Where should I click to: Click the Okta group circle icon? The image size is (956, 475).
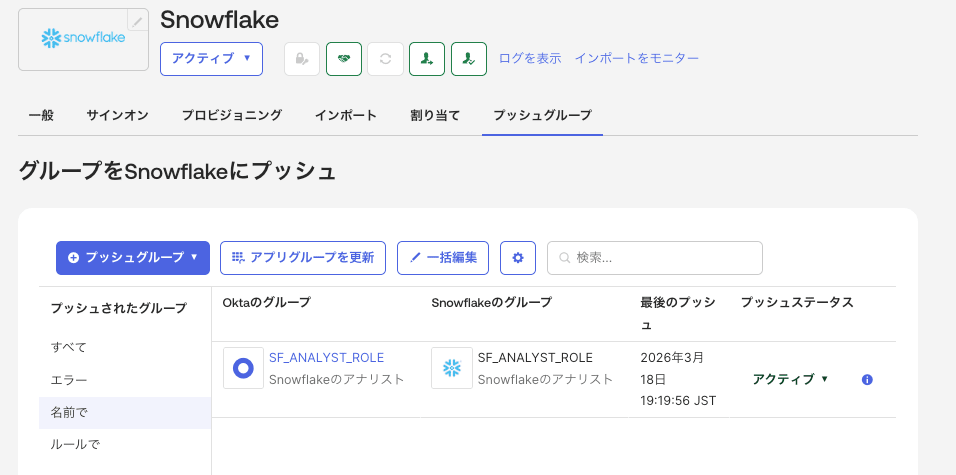coord(243,368)
